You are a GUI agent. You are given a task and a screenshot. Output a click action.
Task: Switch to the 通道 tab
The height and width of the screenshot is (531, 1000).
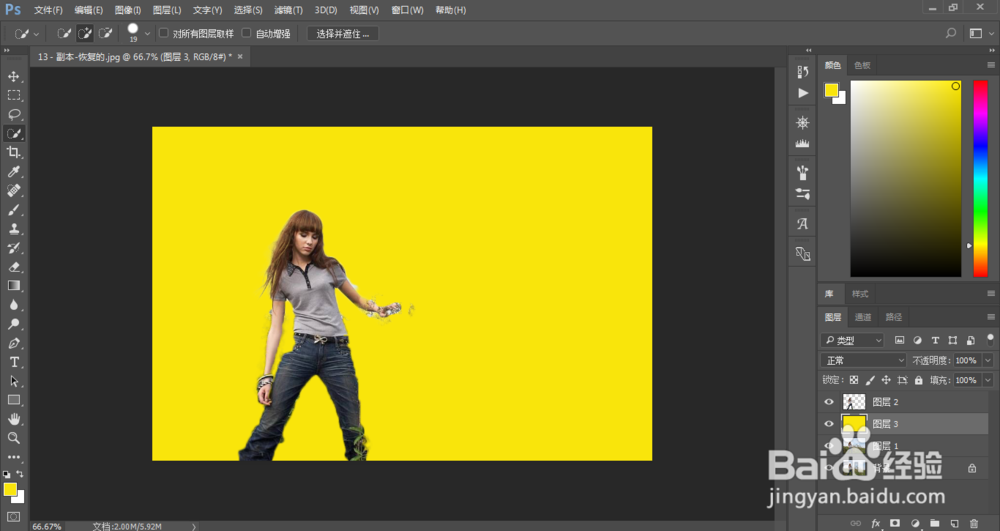point(862,317)
